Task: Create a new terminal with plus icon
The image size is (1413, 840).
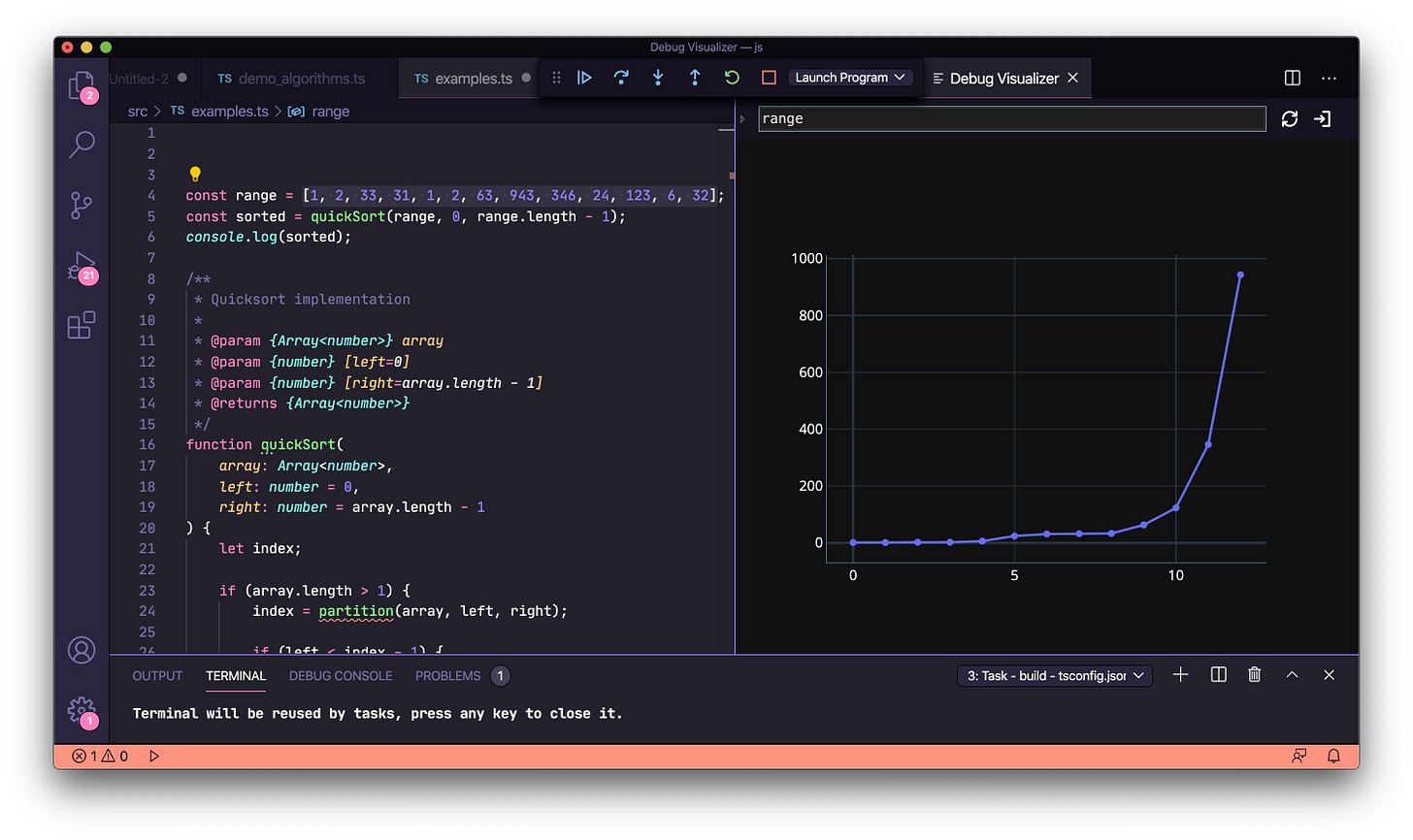Action: click(x=1181, y=675)
